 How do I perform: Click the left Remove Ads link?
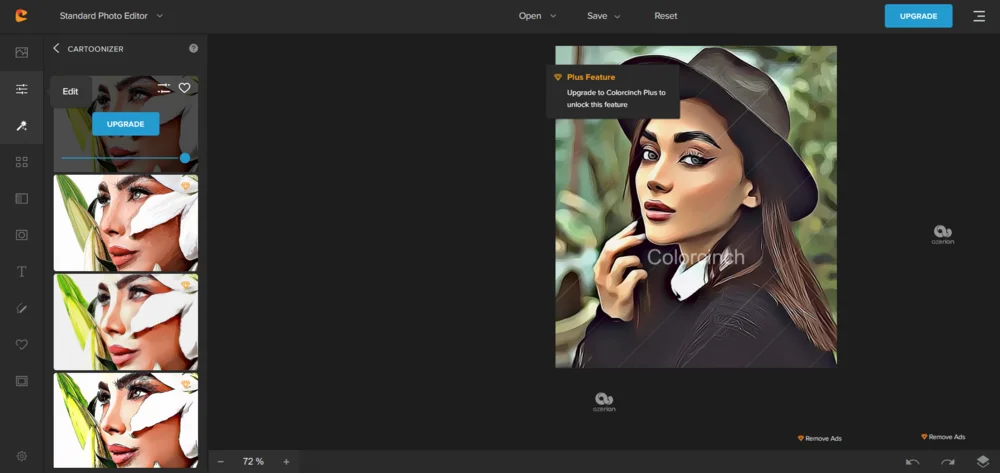(x=820, y=439)
